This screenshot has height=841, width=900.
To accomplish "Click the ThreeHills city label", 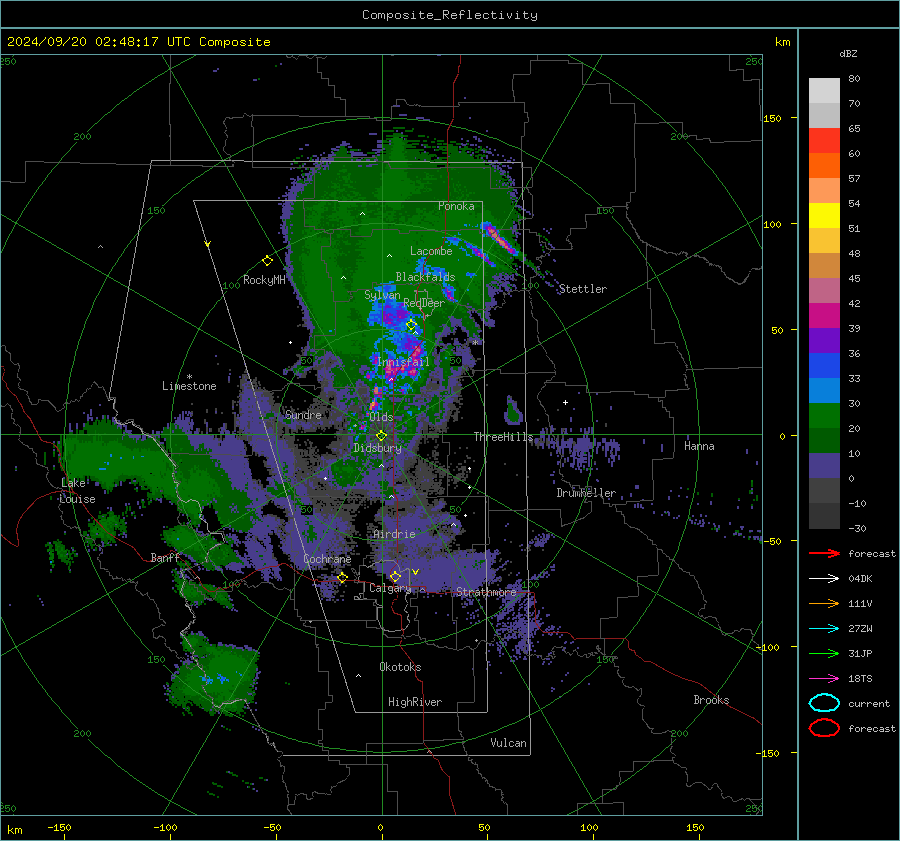I will pyautogui.click(x=503, y=437).
